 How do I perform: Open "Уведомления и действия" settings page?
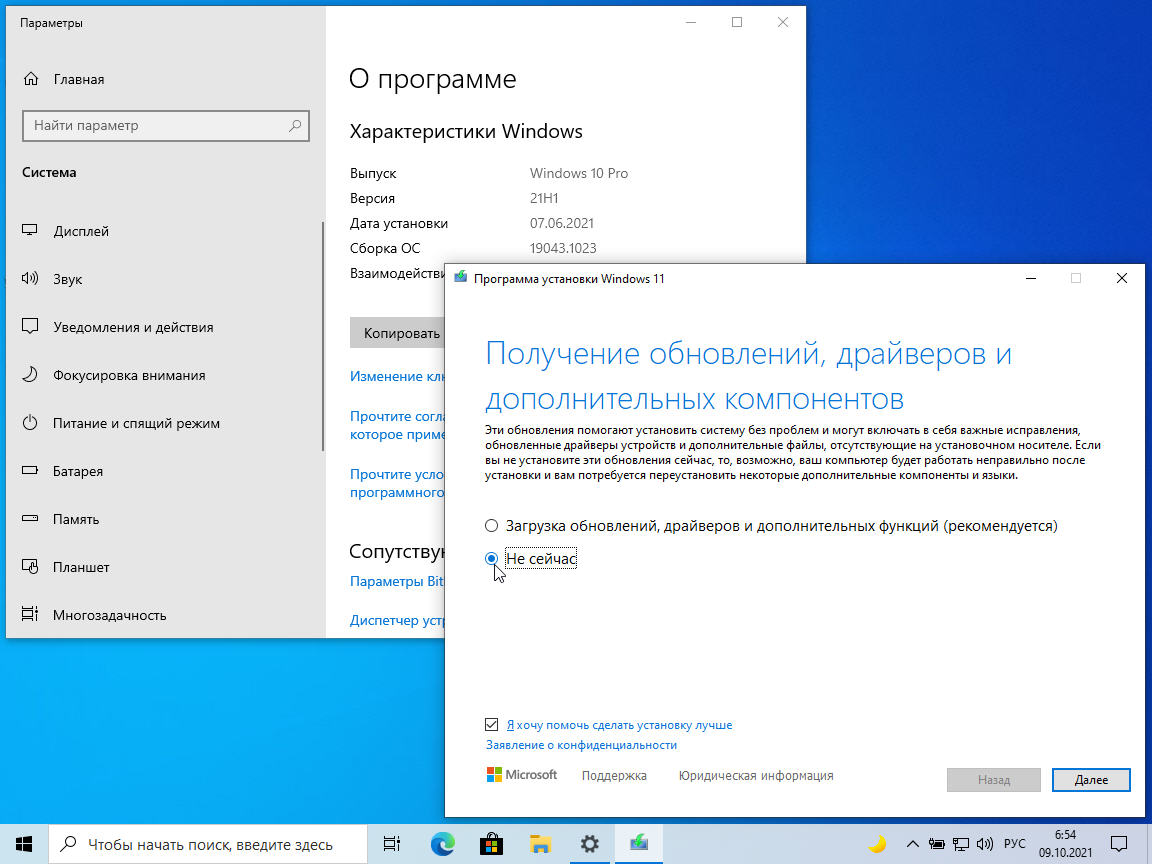point(133,328)
